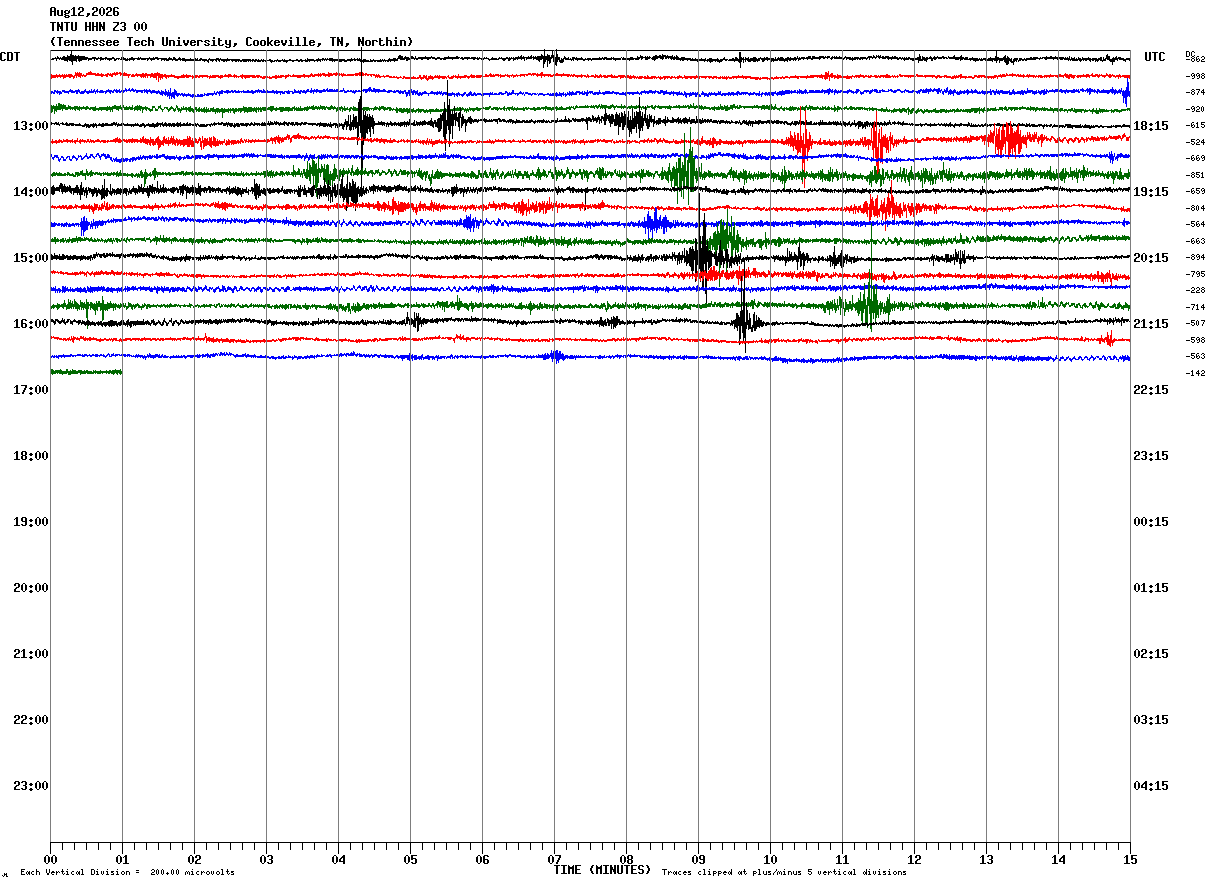Click the 04:15 UTC time label
This screenshot has height=886, width=1210.
1150,786
